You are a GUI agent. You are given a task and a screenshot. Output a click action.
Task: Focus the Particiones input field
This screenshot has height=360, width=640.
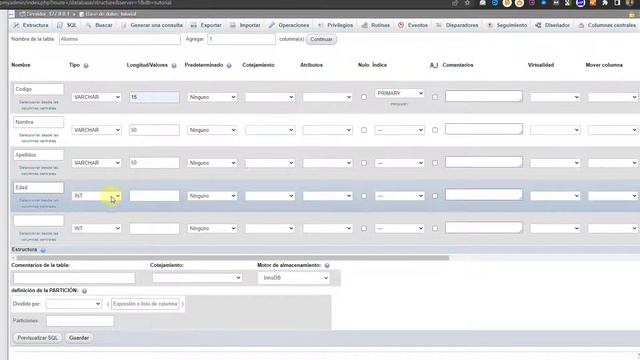[80, 321]
